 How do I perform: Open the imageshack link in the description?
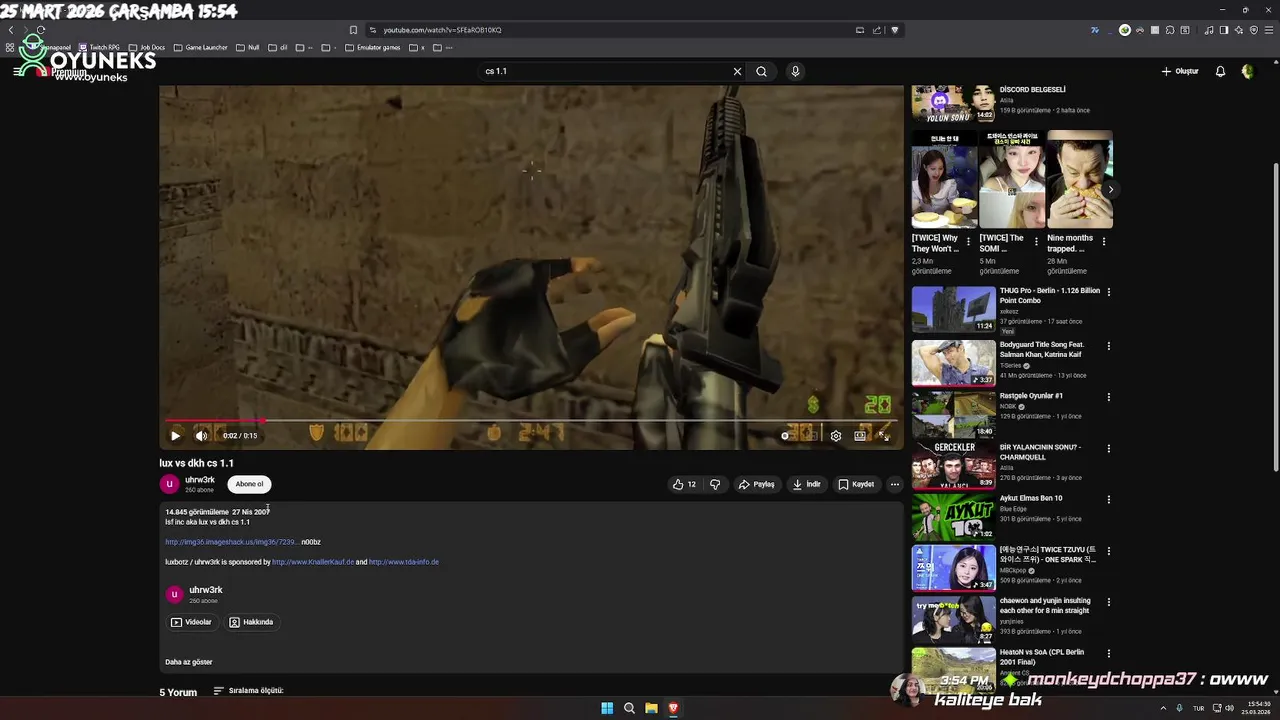click(x=232, y=542)
